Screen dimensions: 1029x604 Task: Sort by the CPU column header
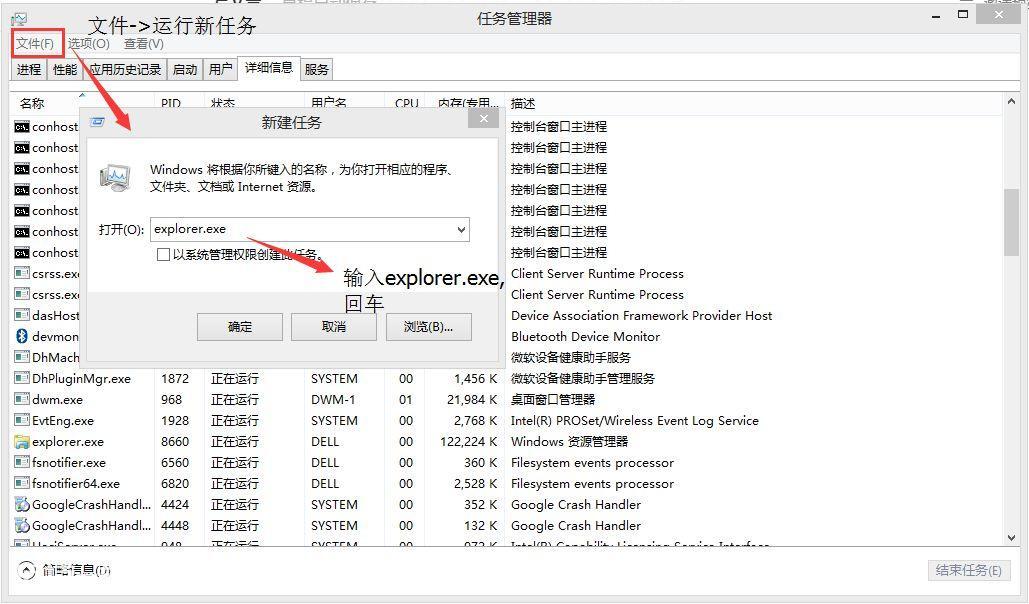(x=407, y=103)
